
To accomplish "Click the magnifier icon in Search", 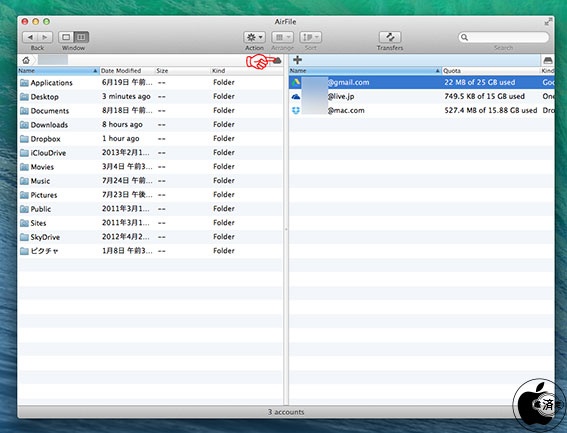I will pyautogui.click(x=465, y=37).
